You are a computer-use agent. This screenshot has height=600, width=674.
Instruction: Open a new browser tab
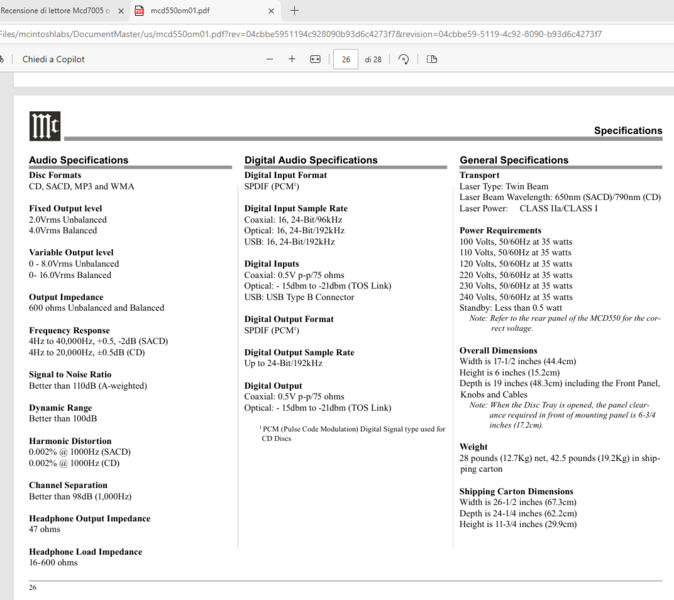[294, 10]
